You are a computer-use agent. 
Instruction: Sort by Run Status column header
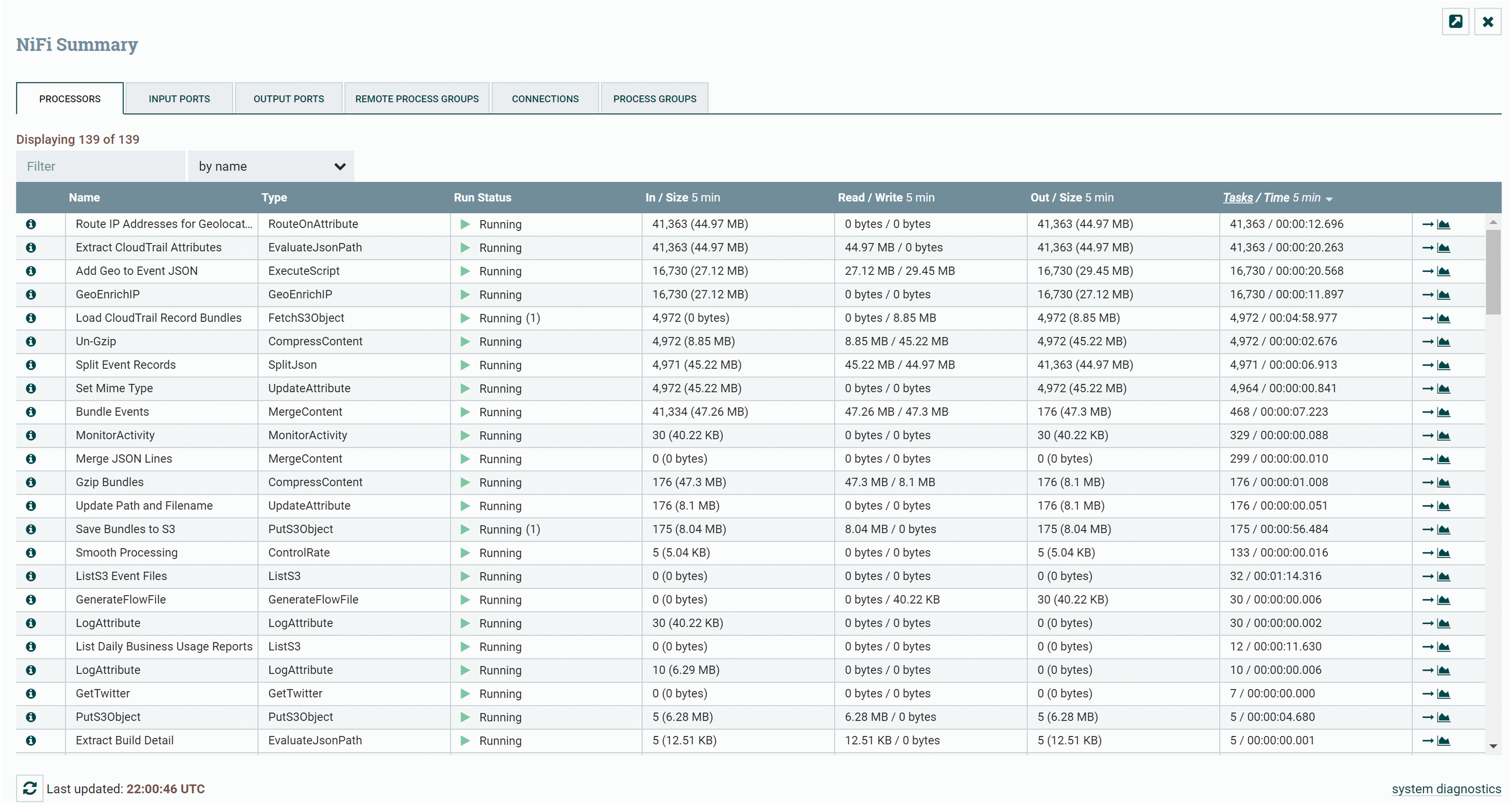[482, 198]
